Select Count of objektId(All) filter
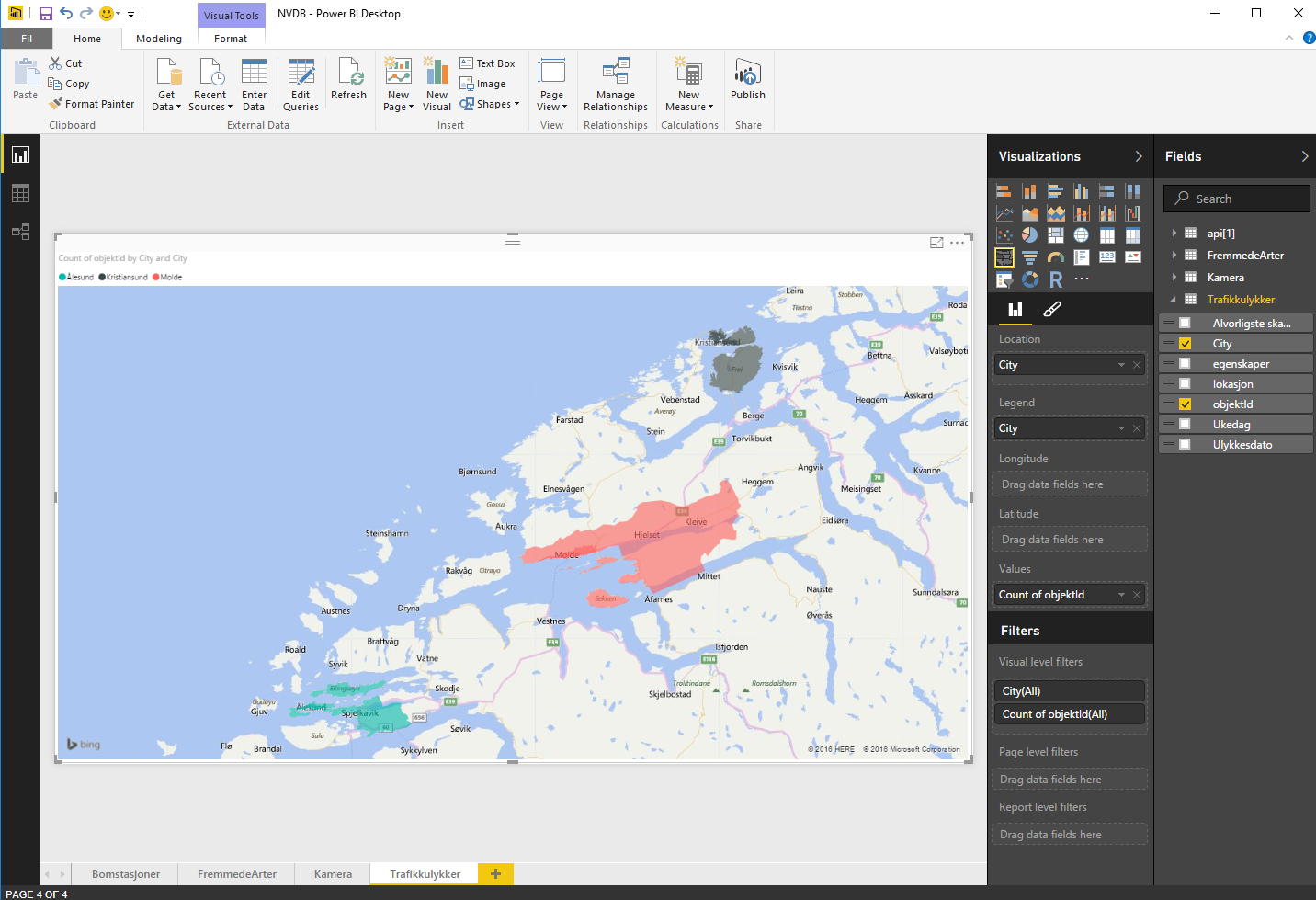 (1069, 714)
